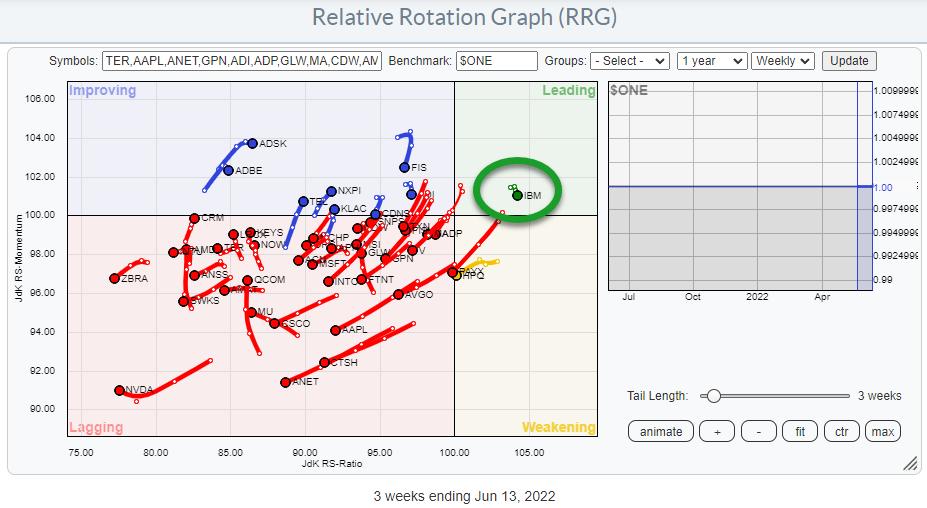This screenshot has height=508, width=927.
Task: Select the blue FIS data point
Action: click(405, 167)
